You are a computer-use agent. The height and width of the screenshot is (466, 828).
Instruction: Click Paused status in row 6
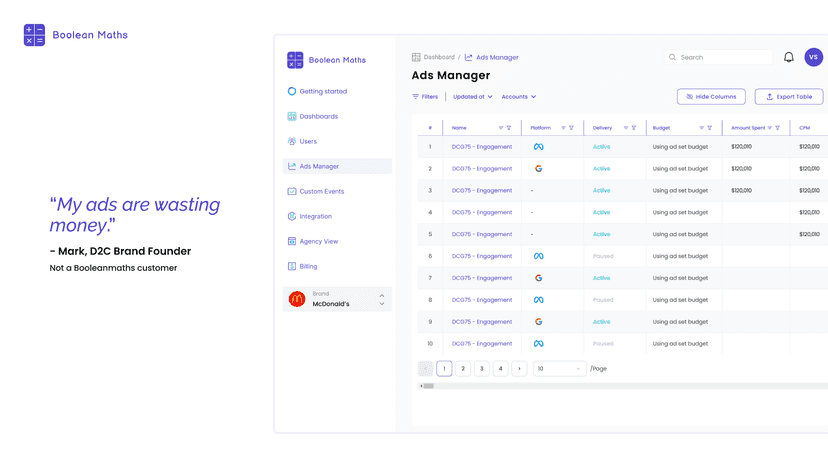click(x=603, y=256)
